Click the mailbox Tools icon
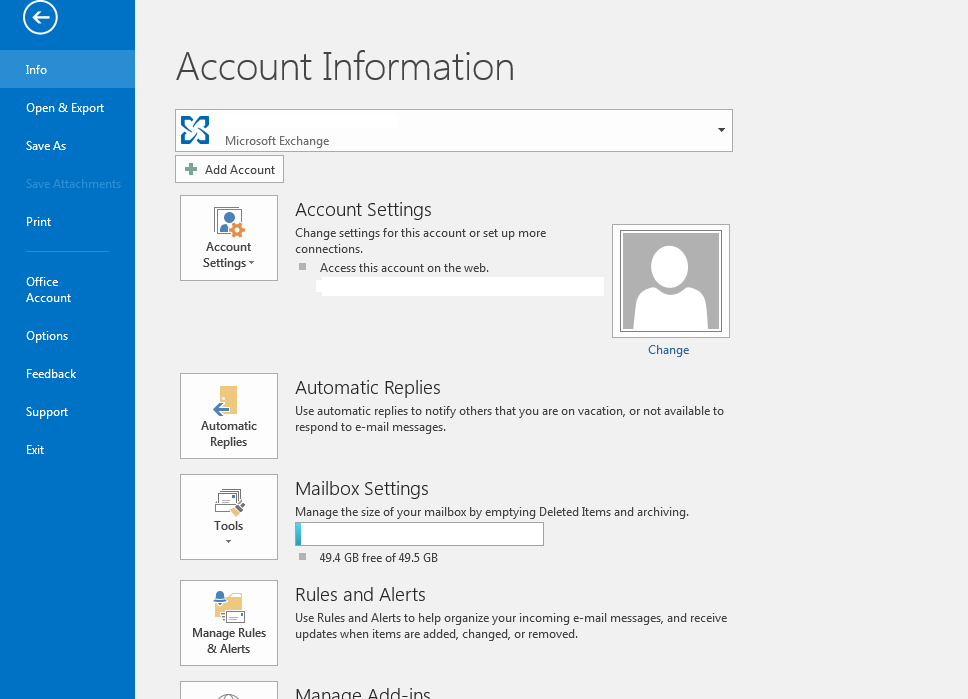The image size is (968, 699). 229,501
